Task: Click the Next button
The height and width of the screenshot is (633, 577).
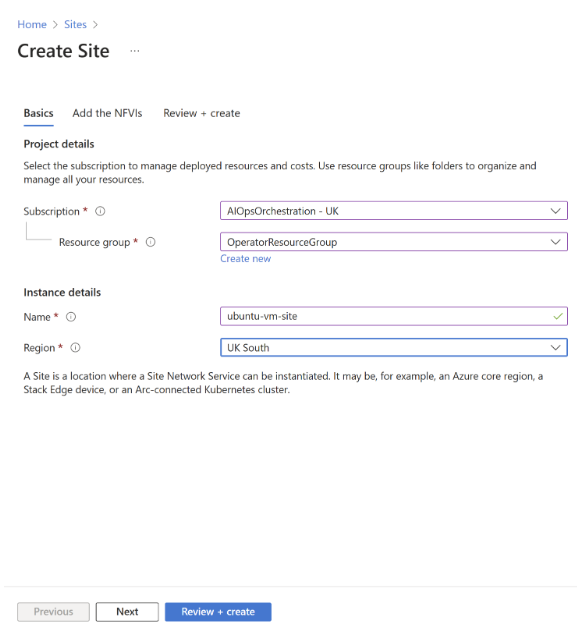Action: [x=127, y=612]
